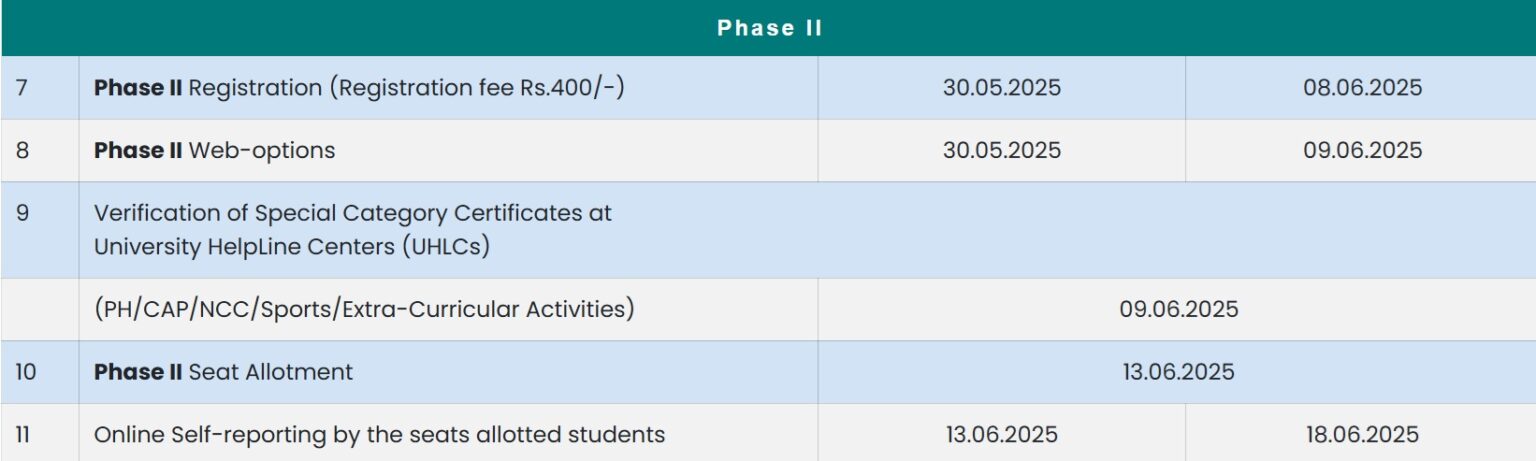
Task: Click serial number 10 cell
Action: point(26,372)
